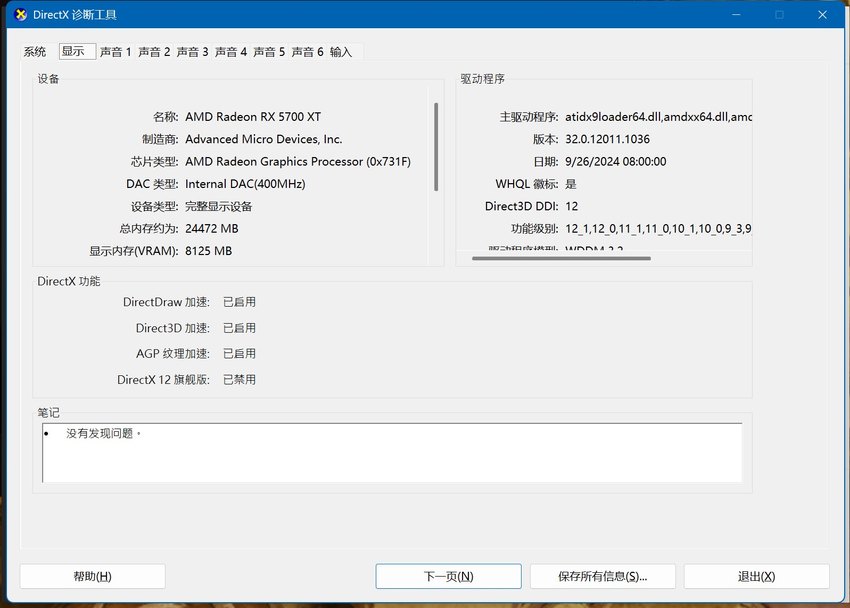Click the main driver atidx9loader64.dll text

click(658, 117)
